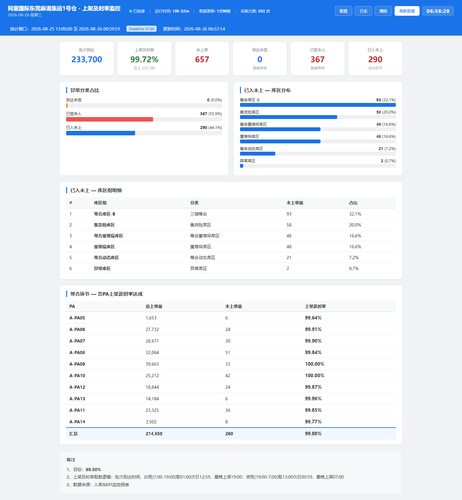The image size is (462, 500).
Task: Click the green connection status dot
Action: [x=130, y=11]
